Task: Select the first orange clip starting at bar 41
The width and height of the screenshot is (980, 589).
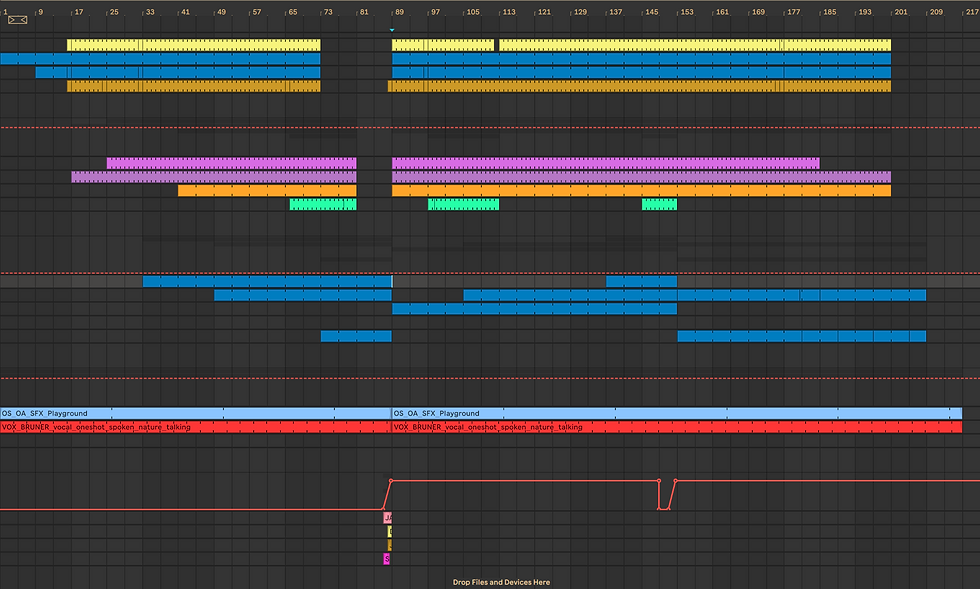Action: [x=267, y=191]
